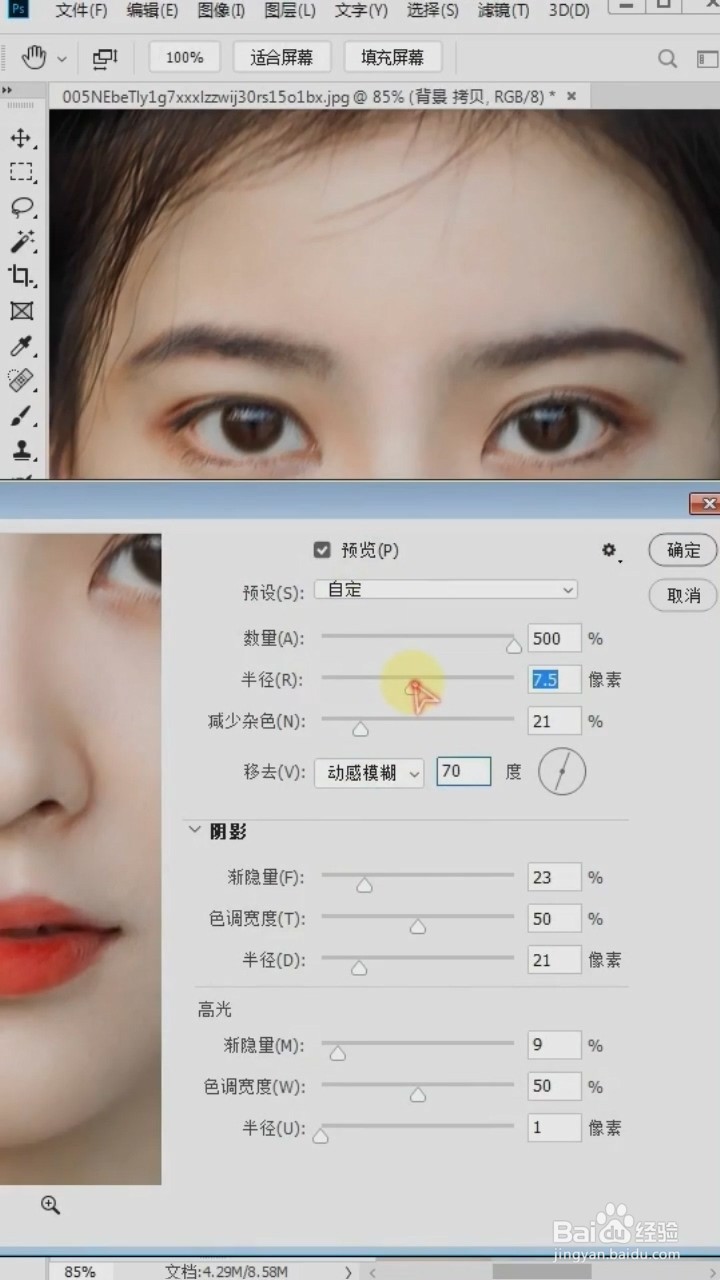Click the 减少杂色(N) slider handle
Image resolution: width=720 pixels, height=1280 pixels.
[360, 729]
